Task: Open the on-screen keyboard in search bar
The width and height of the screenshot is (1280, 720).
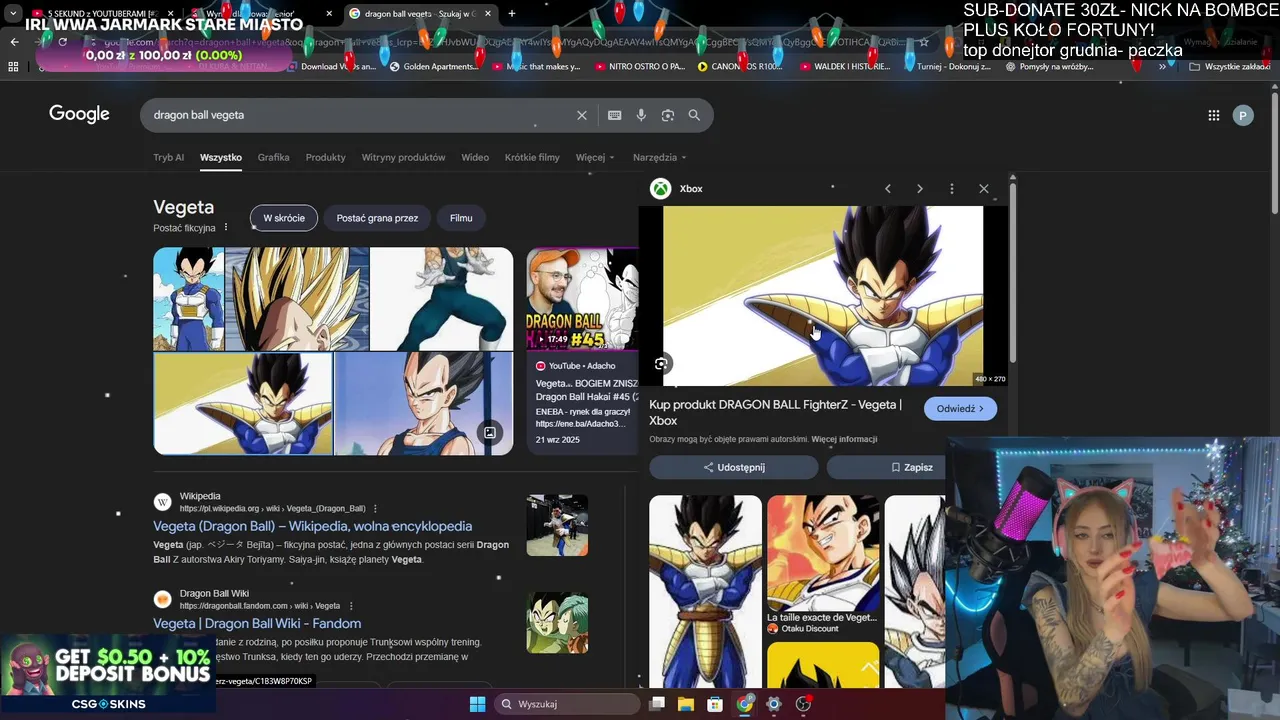Action: pos(614,115)
